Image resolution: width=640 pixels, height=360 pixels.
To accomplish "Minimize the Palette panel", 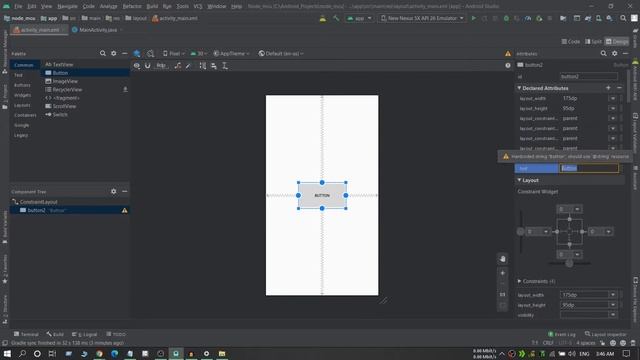I will (124, 53).
